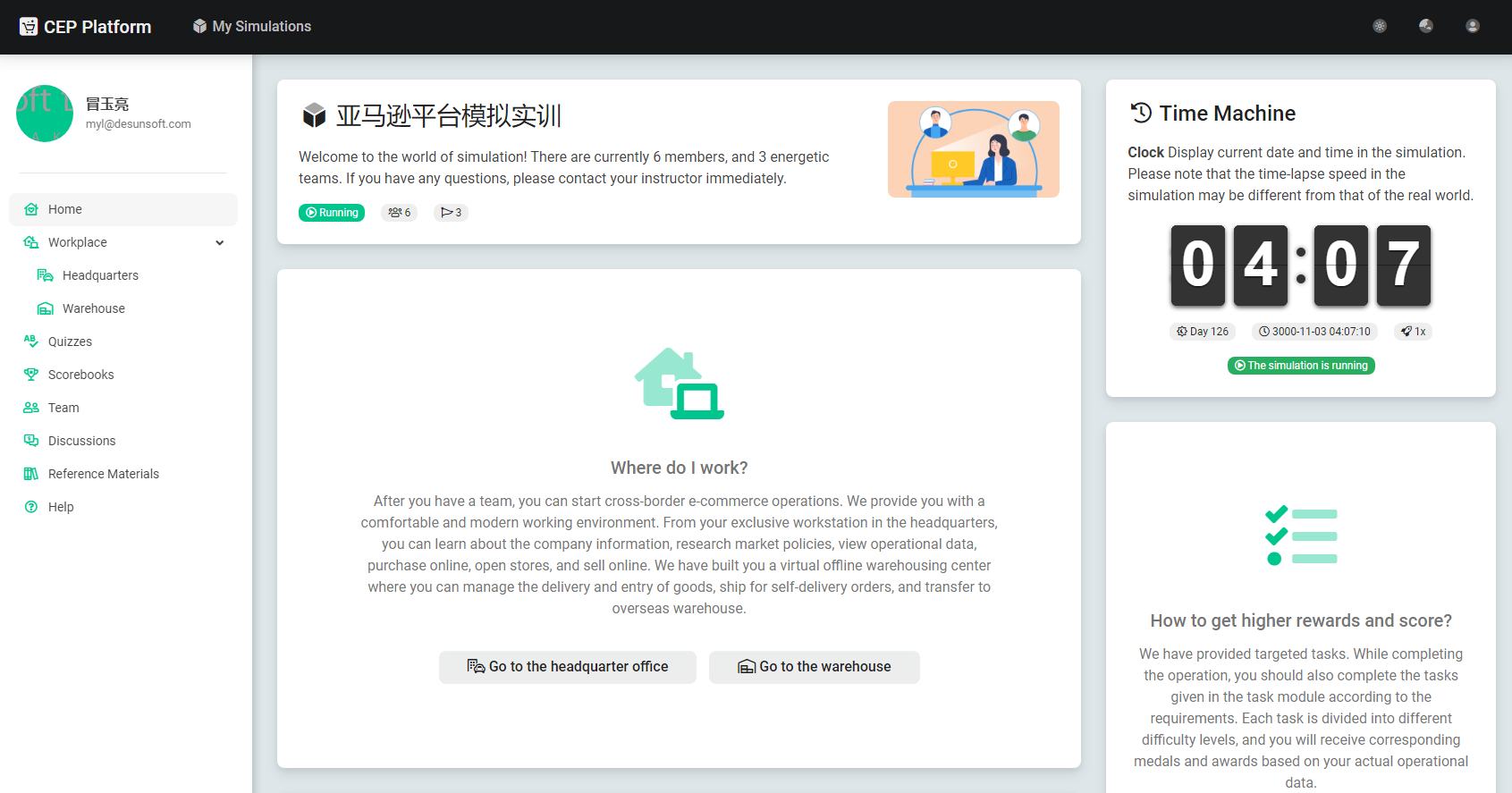The width and height of the screenshot is (1512, 793).
Task: Click the Warehouse sidebar icon
Action: [45, 308]
